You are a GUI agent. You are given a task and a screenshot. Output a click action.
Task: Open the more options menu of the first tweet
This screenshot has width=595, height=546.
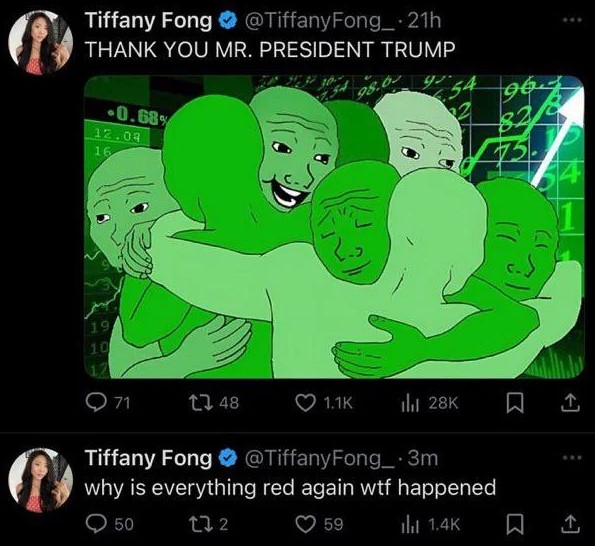pyautogui.click(x=572, y=20)
